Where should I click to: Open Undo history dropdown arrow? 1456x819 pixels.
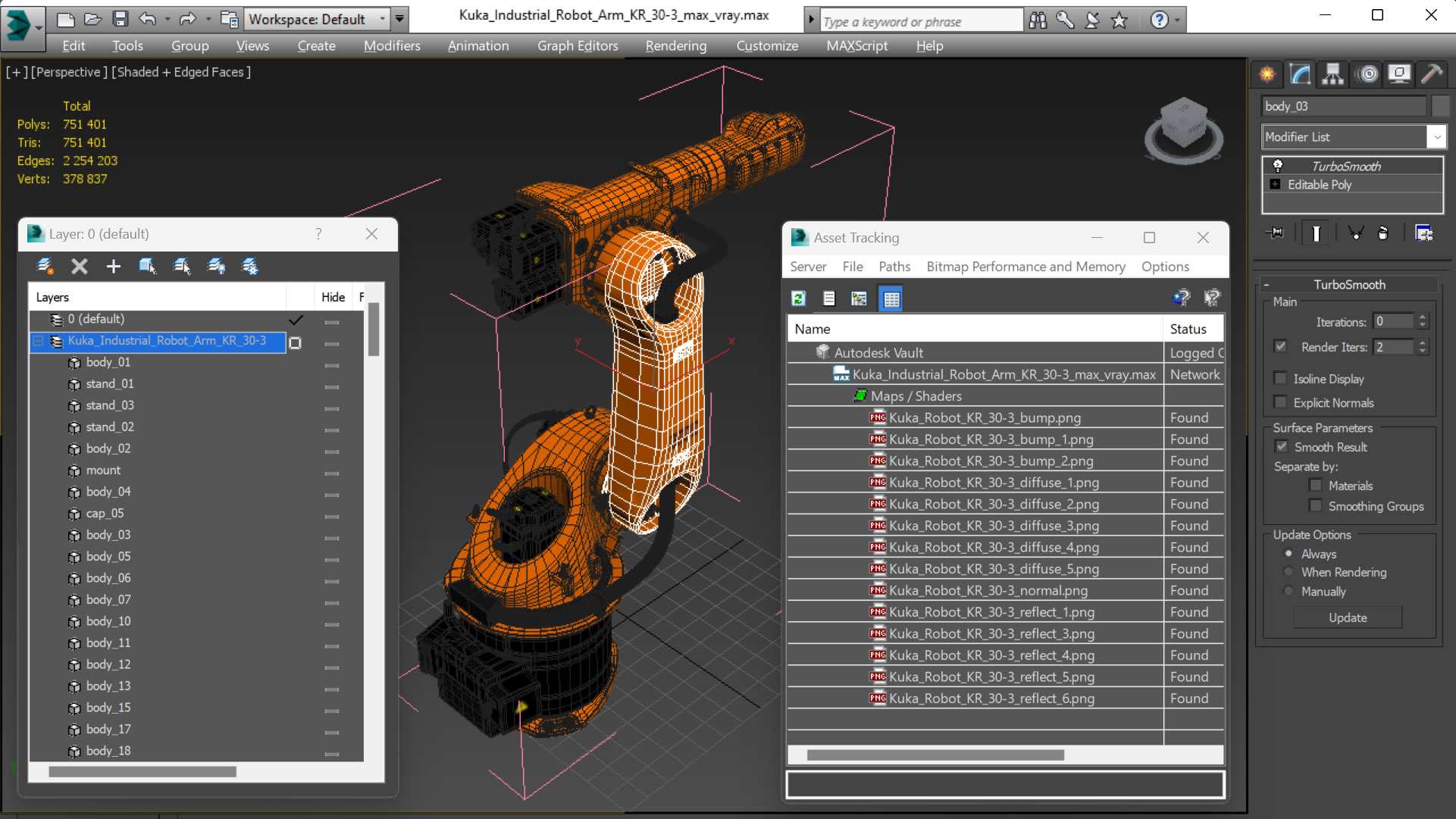click(167, 19)
